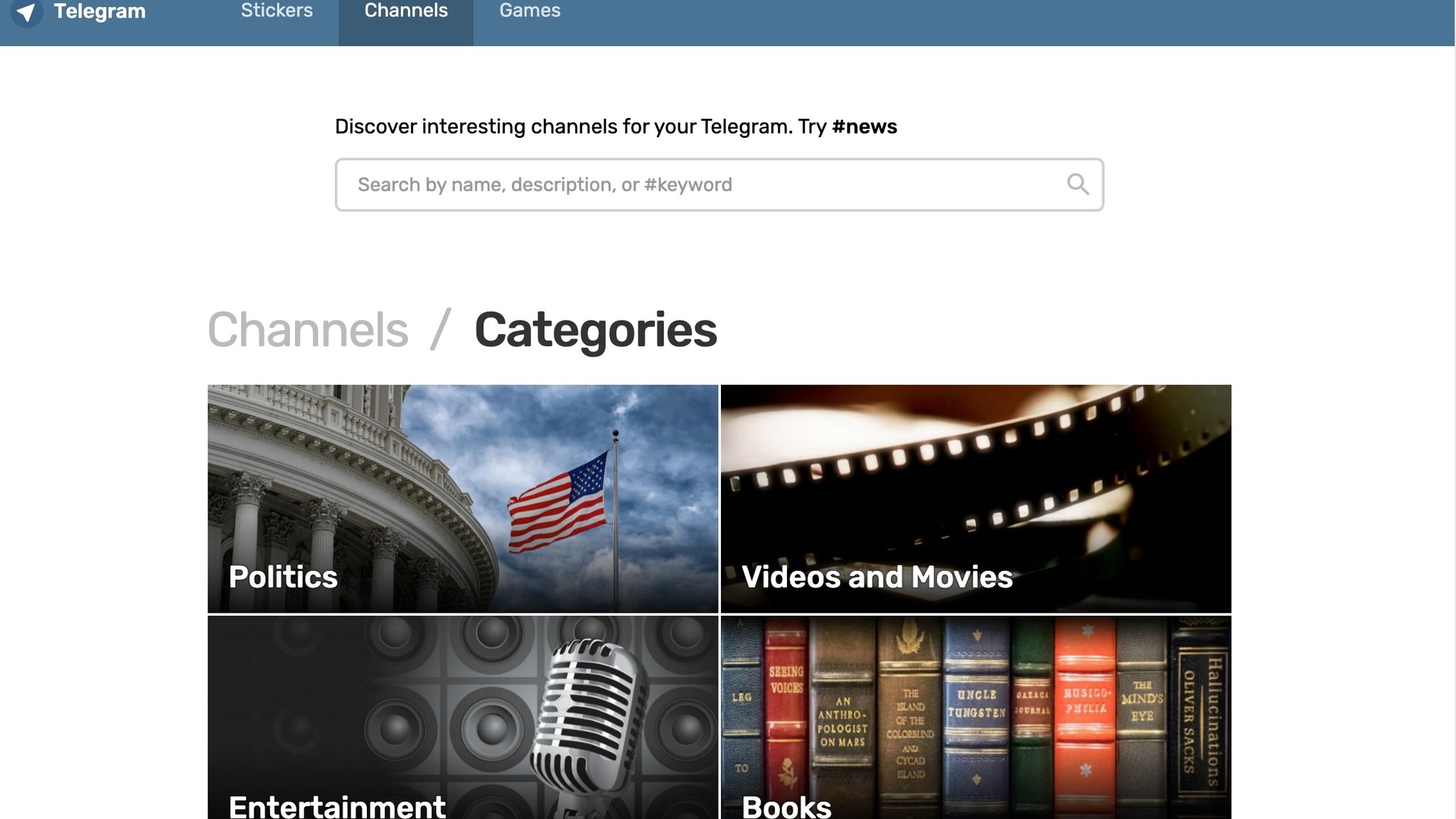
Task: Switch to the Channels tab
Action: click(x=406, y=11)
